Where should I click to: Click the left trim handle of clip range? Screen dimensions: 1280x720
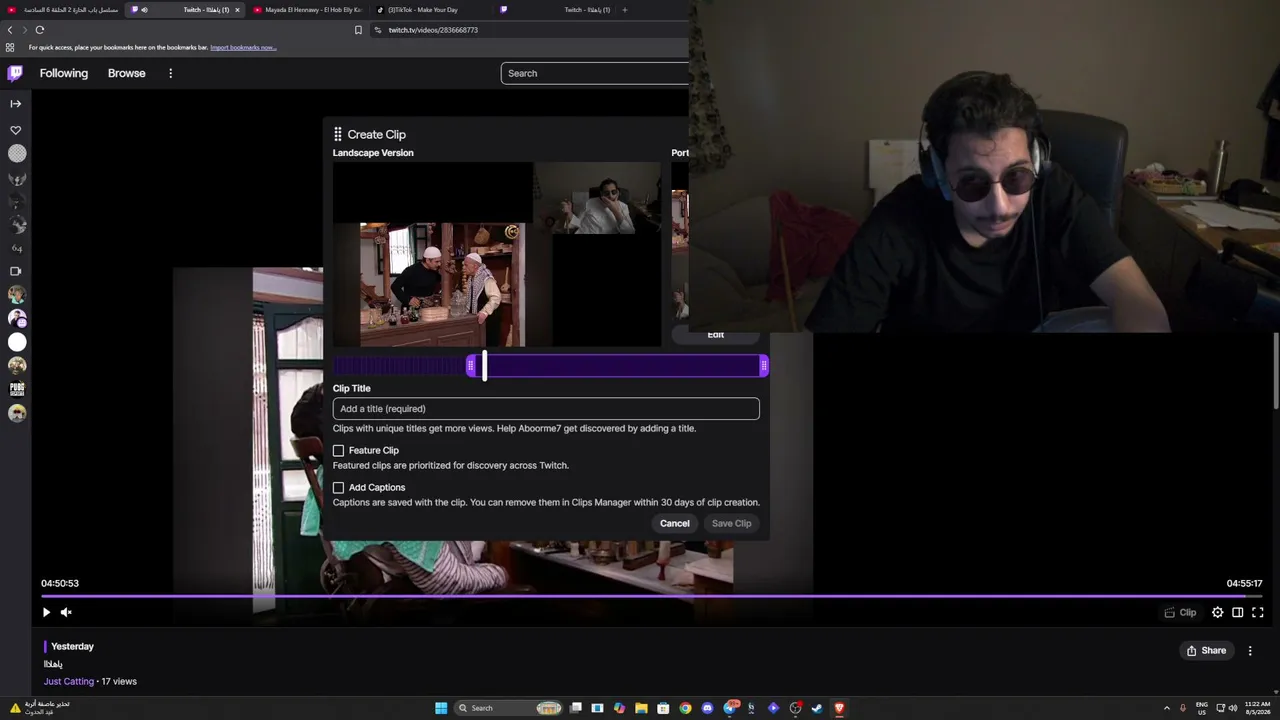click(470, 366)
